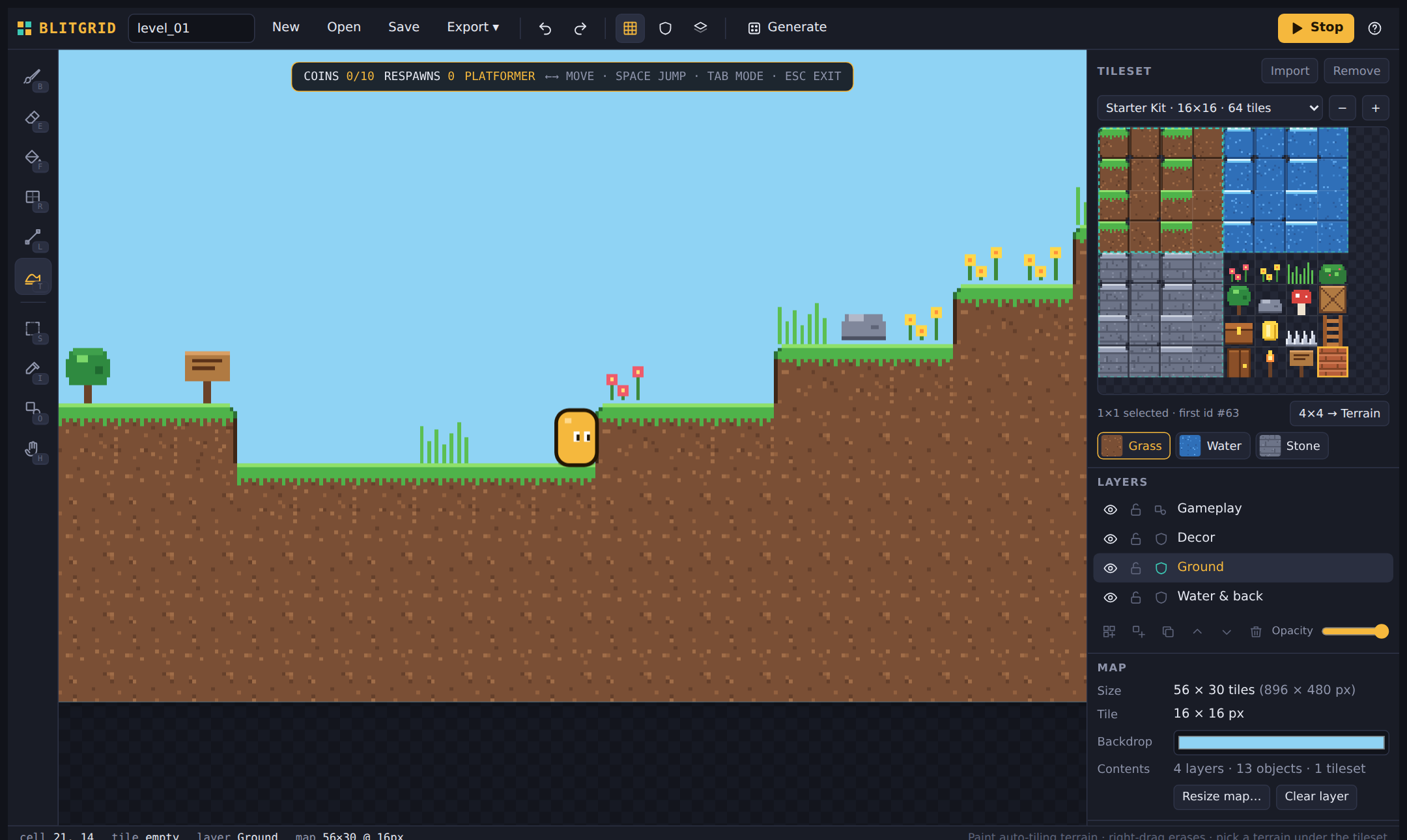Move layer down with chevron arrow
Viewport: 1407px width, 840px height.
tap(1227, 632)
